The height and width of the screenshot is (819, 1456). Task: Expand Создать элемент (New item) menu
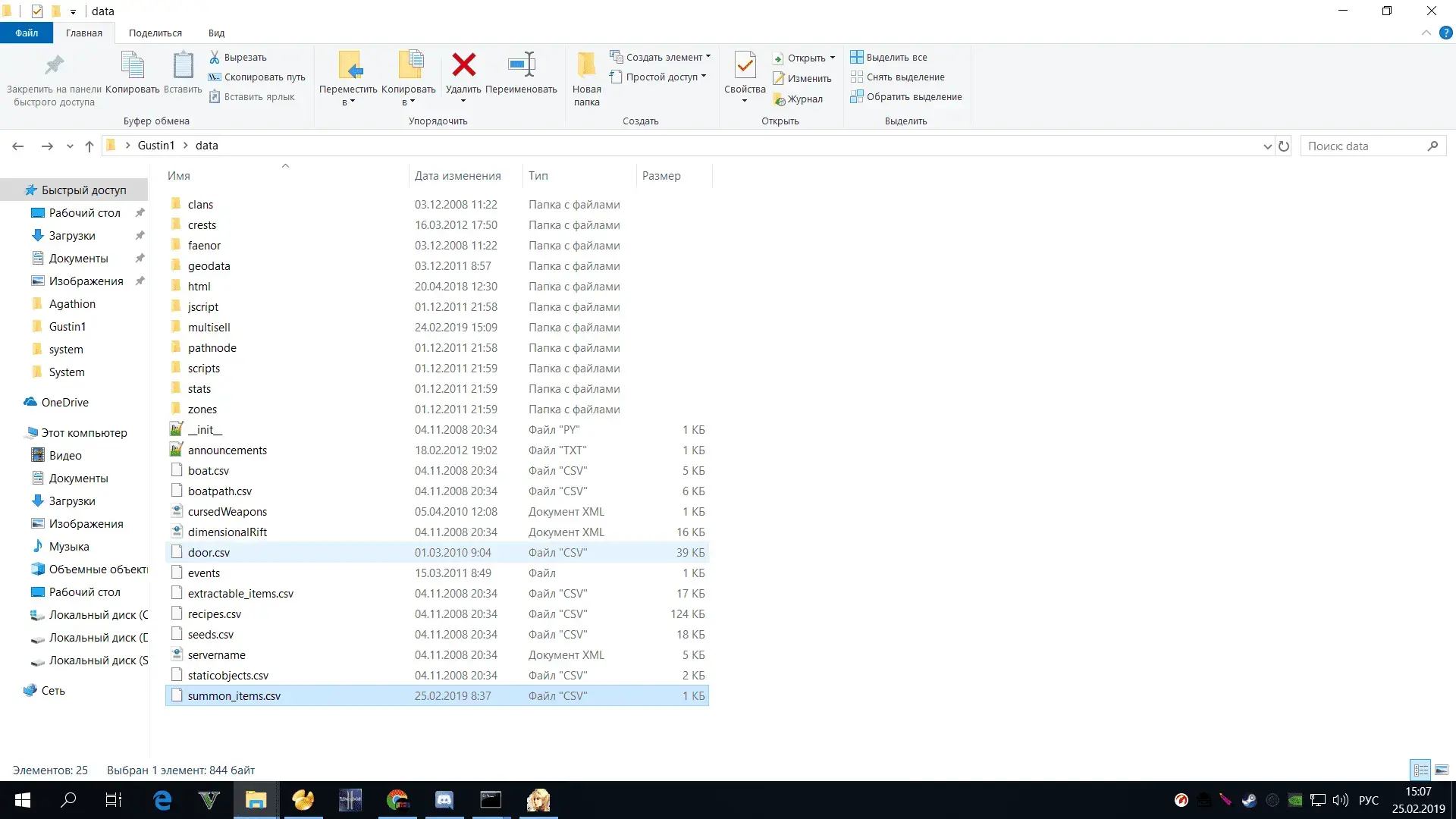[x=660, y=57]
